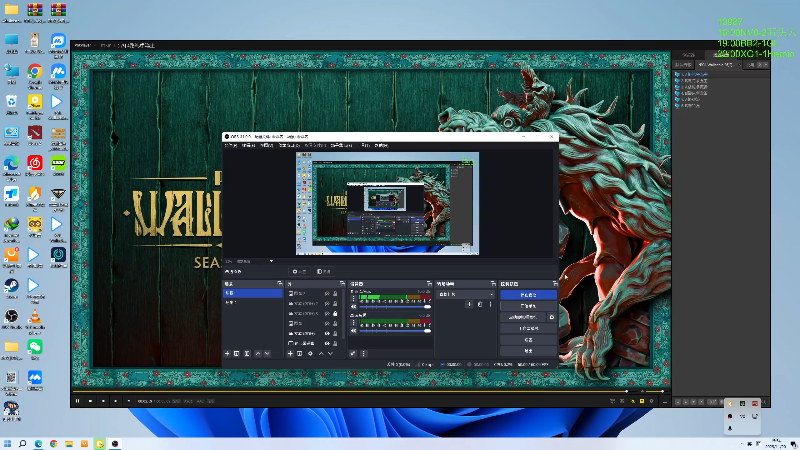This screenshot has width=800, height=450.
Task: Move scene down in OBS Scenes dock
Action: pos(267,354)
